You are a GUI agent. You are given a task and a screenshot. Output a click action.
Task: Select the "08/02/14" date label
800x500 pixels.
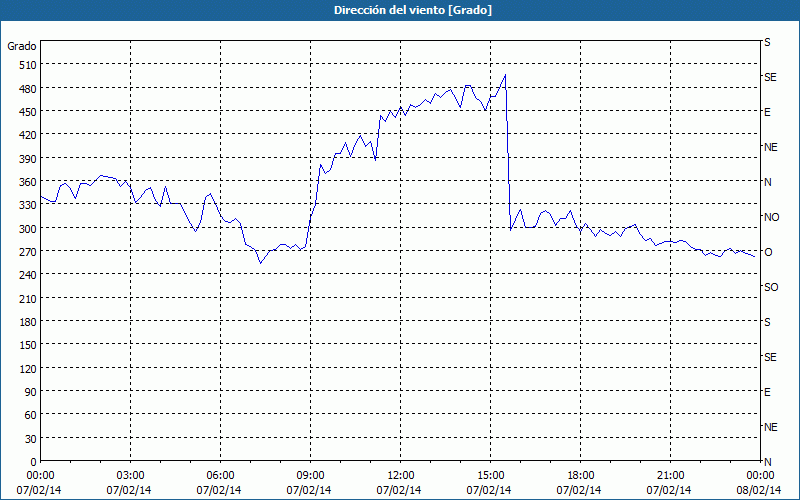click(x=759, y=490)
